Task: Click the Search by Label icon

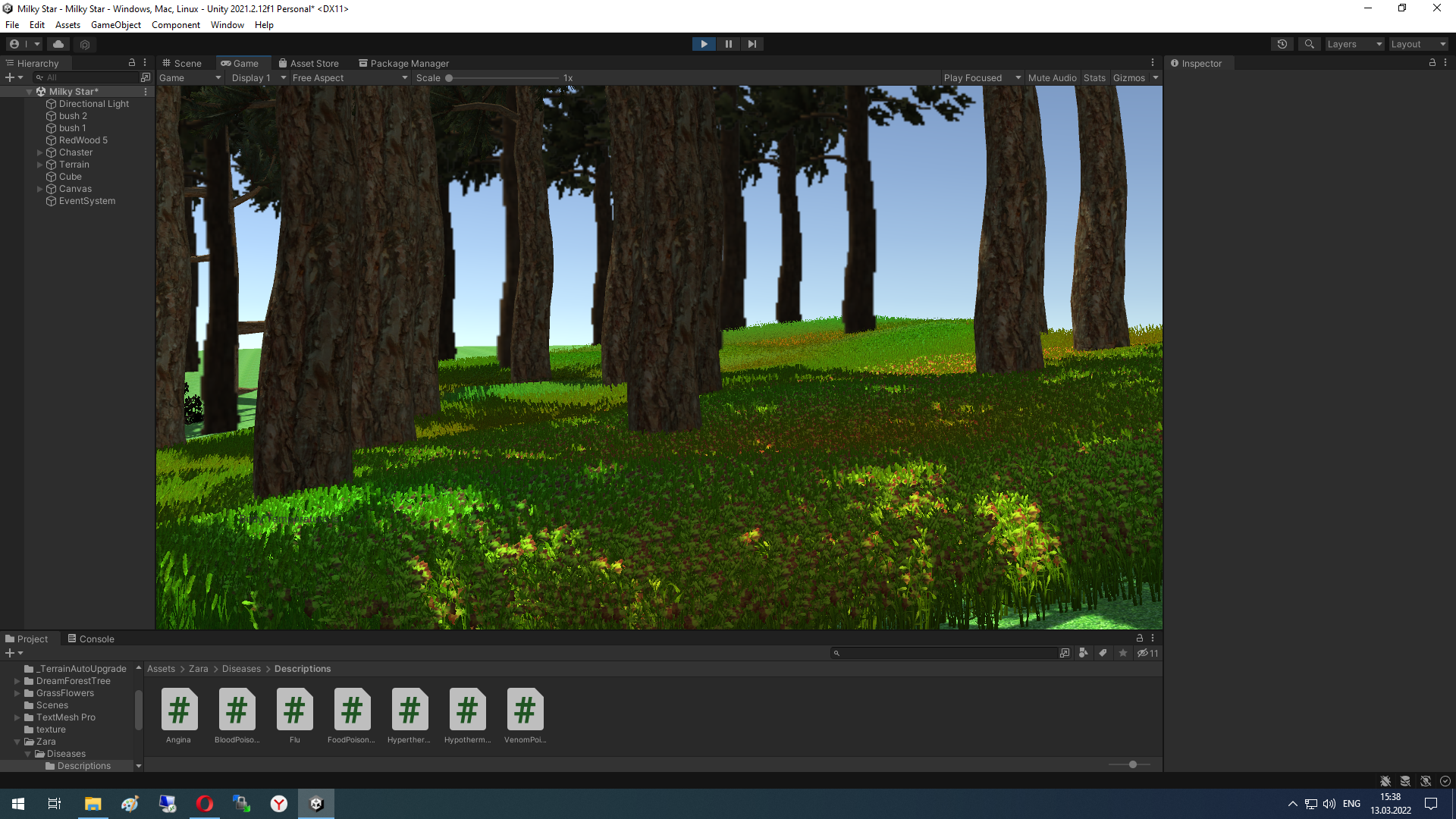Action: click(1103, 653)
